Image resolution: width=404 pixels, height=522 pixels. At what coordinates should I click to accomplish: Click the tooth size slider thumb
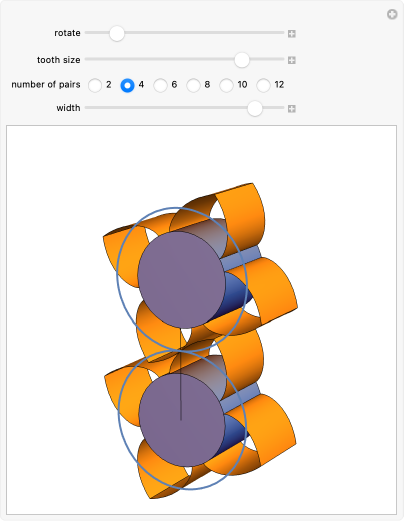(x=242, y=60)
